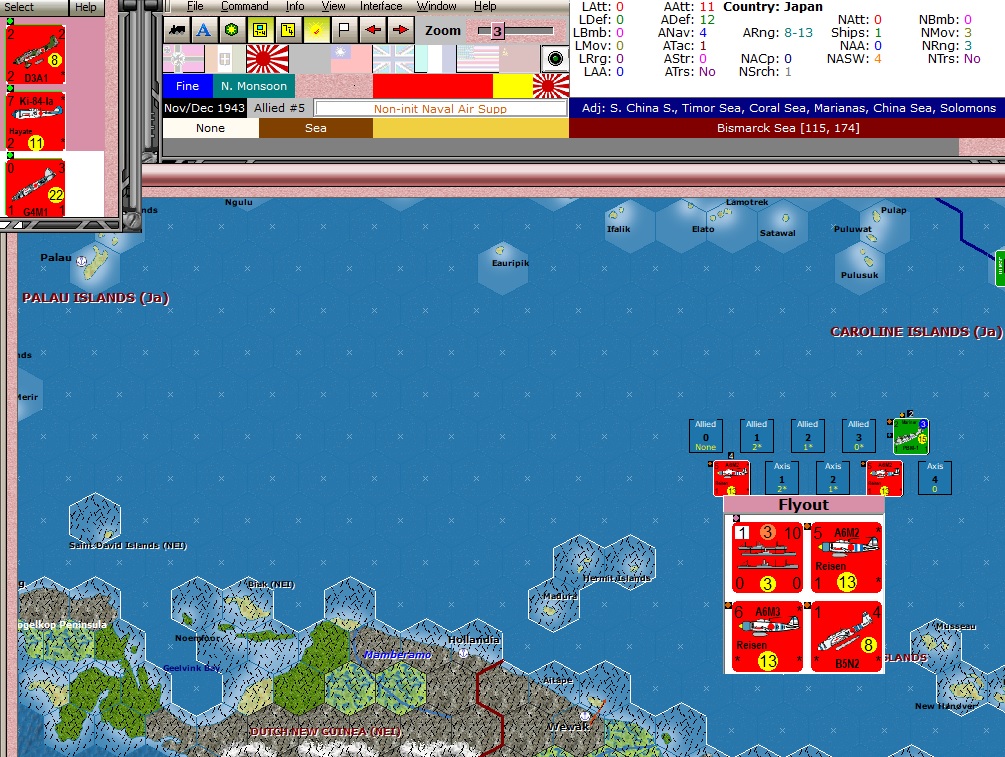Image resolution: width=1005 pixels, height=757 pixels.
Task: Select the United States flag
Action: click(478, 59)
